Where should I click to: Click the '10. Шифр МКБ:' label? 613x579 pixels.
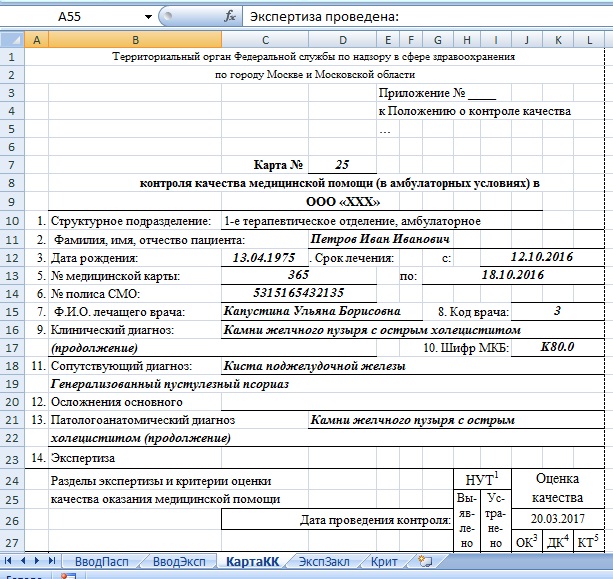tap(466, 348)
